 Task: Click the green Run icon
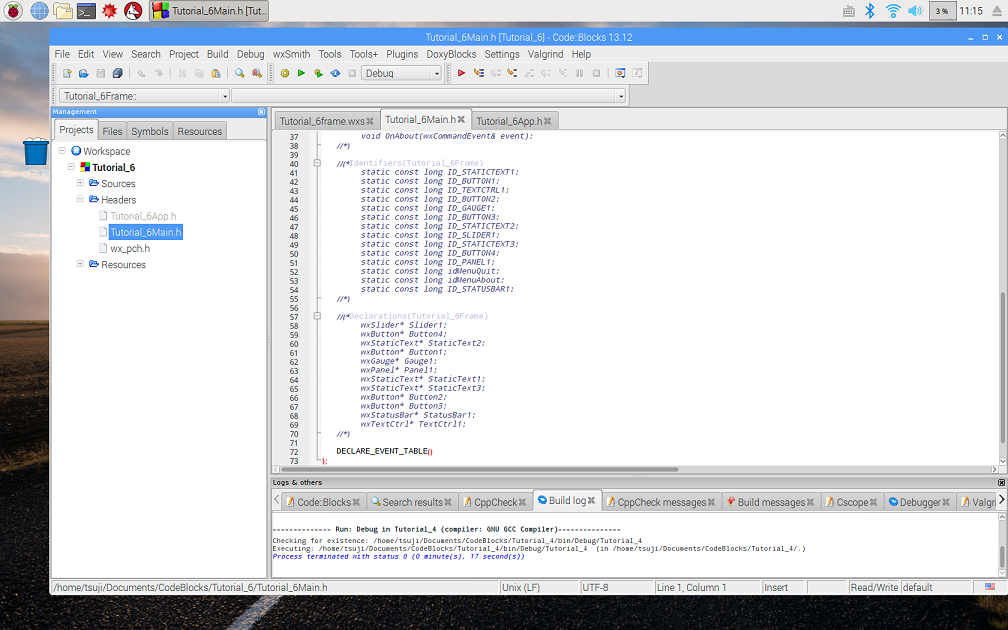[301, 73]
